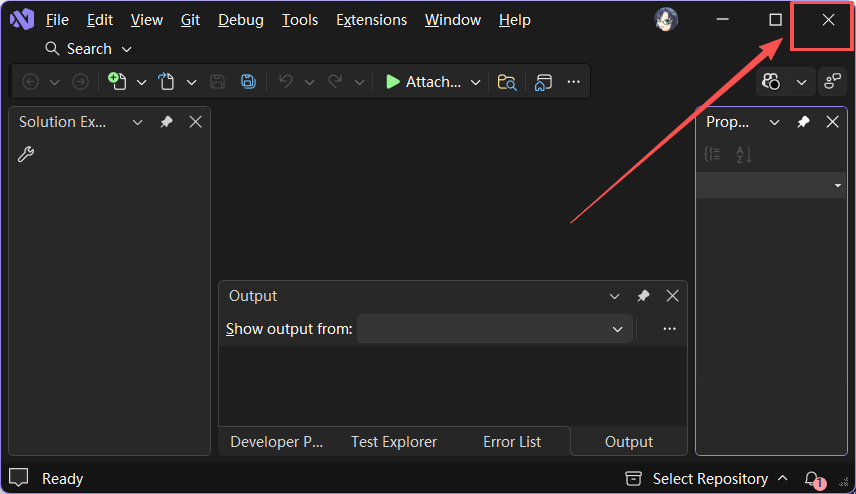Image resolution: width=856 pixels, height=494 pixels.
Task: Click the notifications bell in status bar
Action: click(x=812, y=479)
